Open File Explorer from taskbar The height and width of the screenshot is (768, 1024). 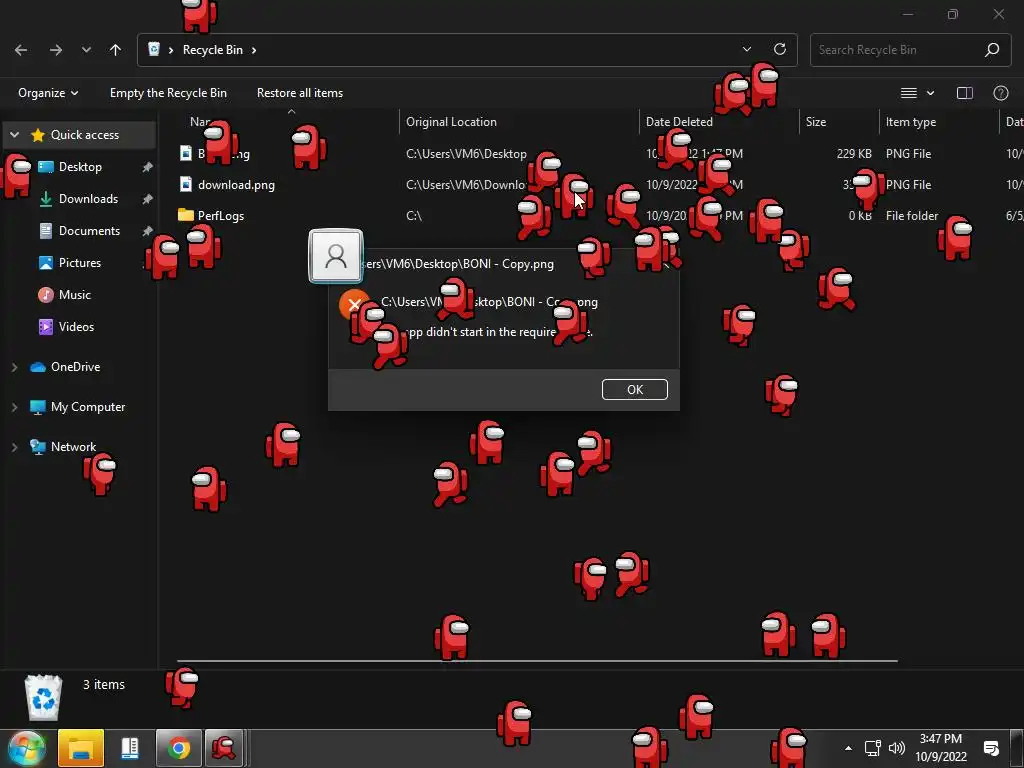tap(81, 748)
